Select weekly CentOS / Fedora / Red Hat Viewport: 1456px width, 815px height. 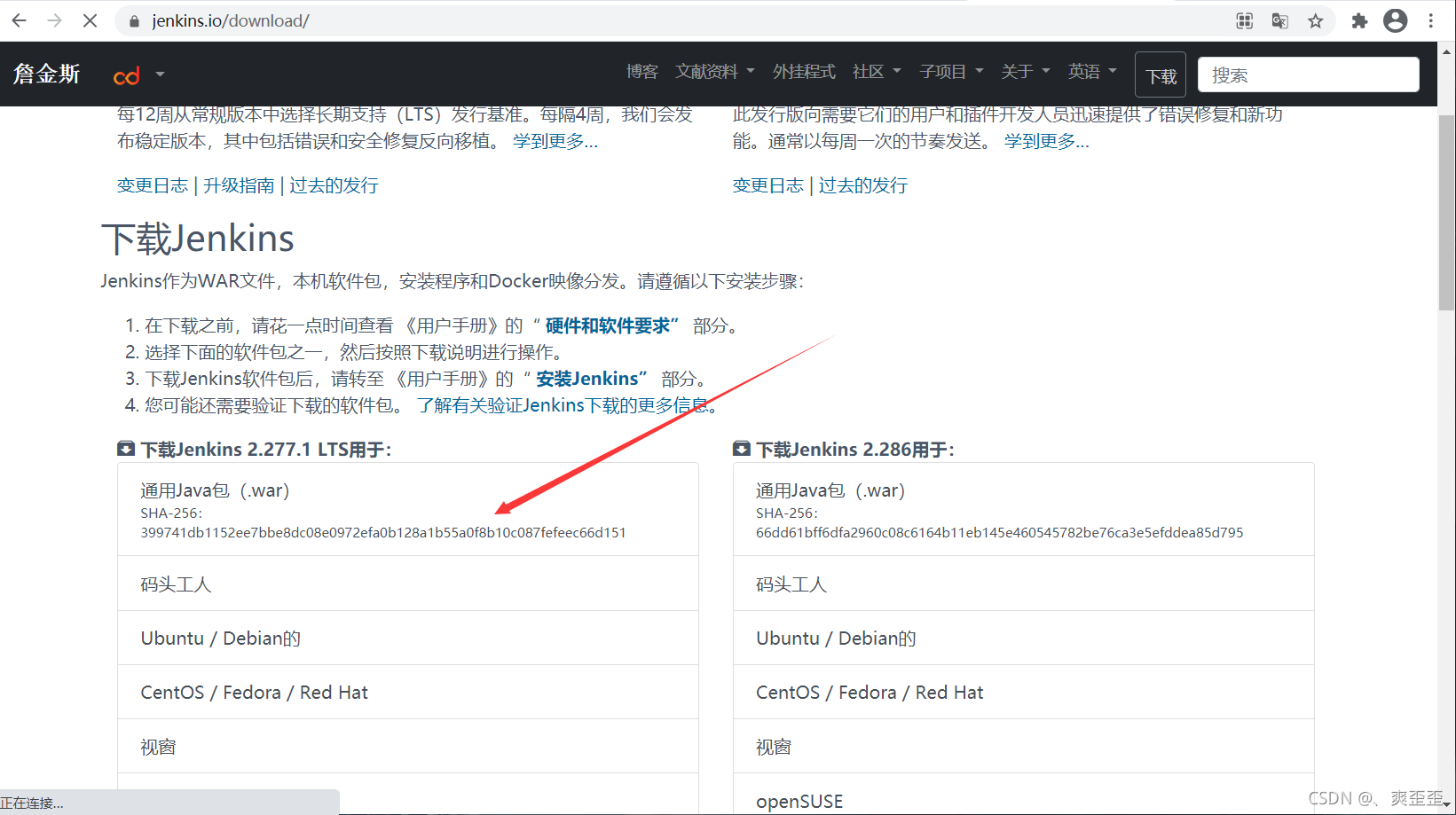click(1024, 692)
